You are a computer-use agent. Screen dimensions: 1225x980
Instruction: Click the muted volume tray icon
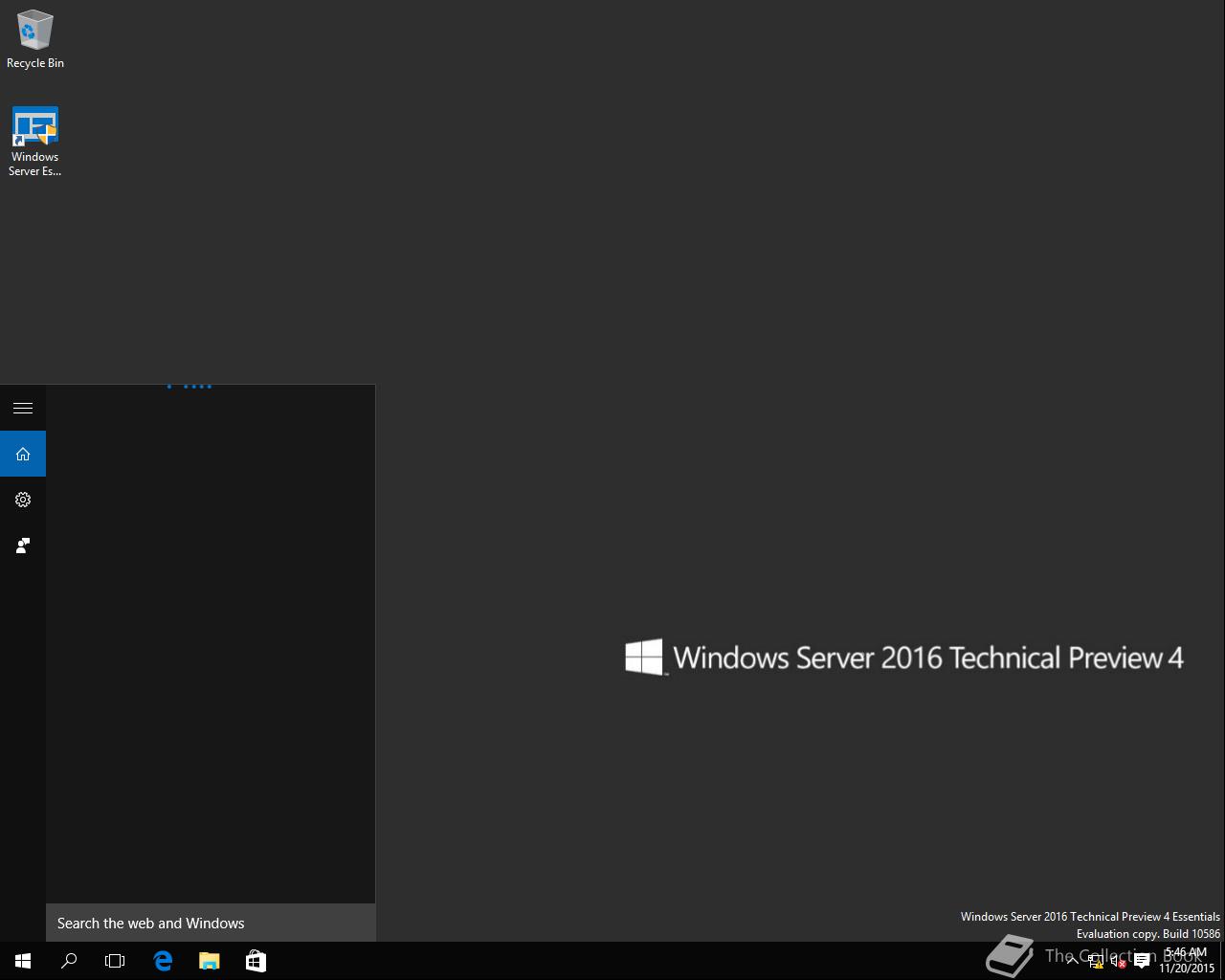tap(1118, 961)
